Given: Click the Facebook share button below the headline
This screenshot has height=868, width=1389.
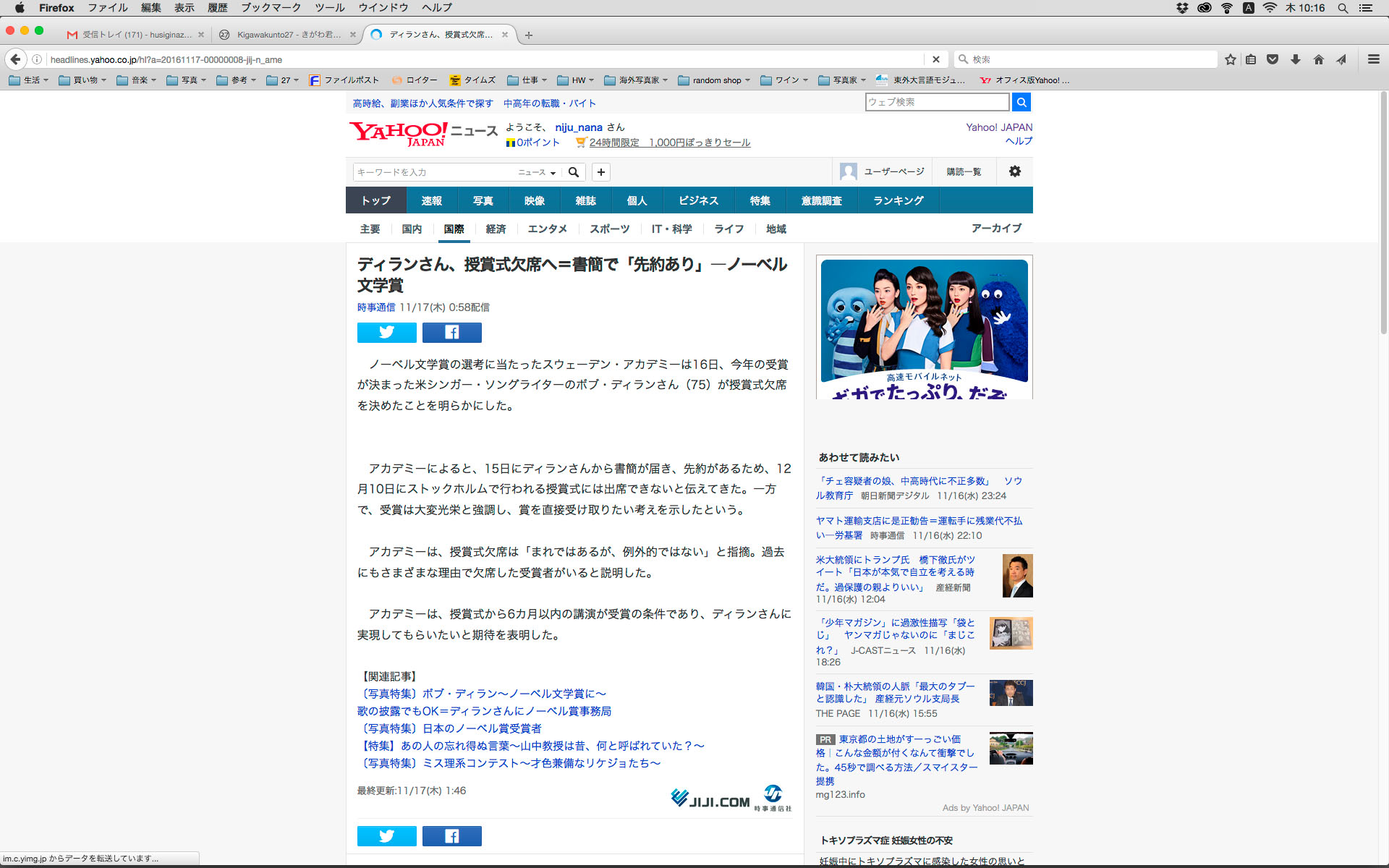Looking at the screenshot, I should [x=451, y=332].
